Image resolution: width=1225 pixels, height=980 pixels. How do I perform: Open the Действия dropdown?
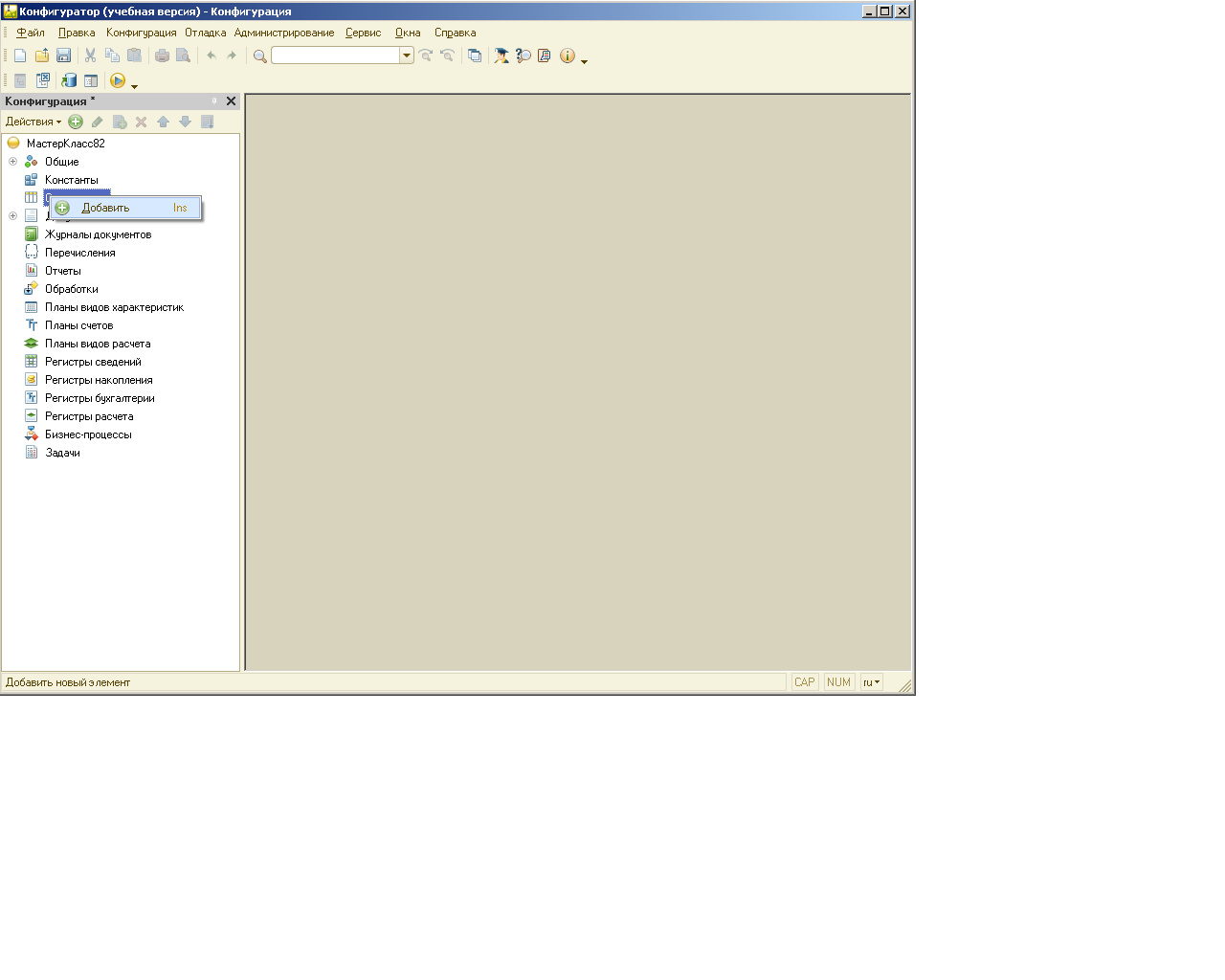pos(33,122)
